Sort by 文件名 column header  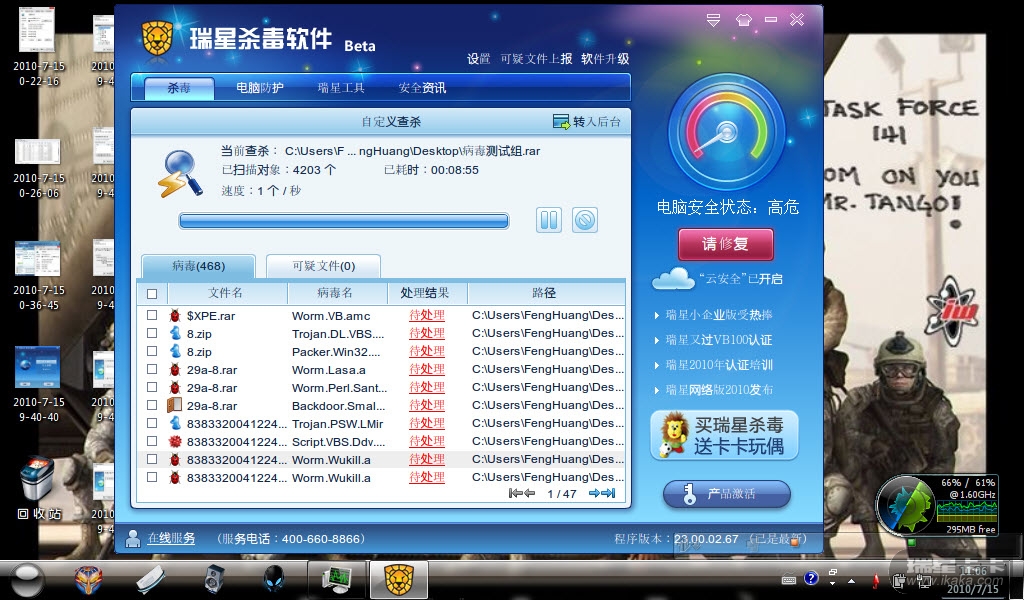(225, 293)
